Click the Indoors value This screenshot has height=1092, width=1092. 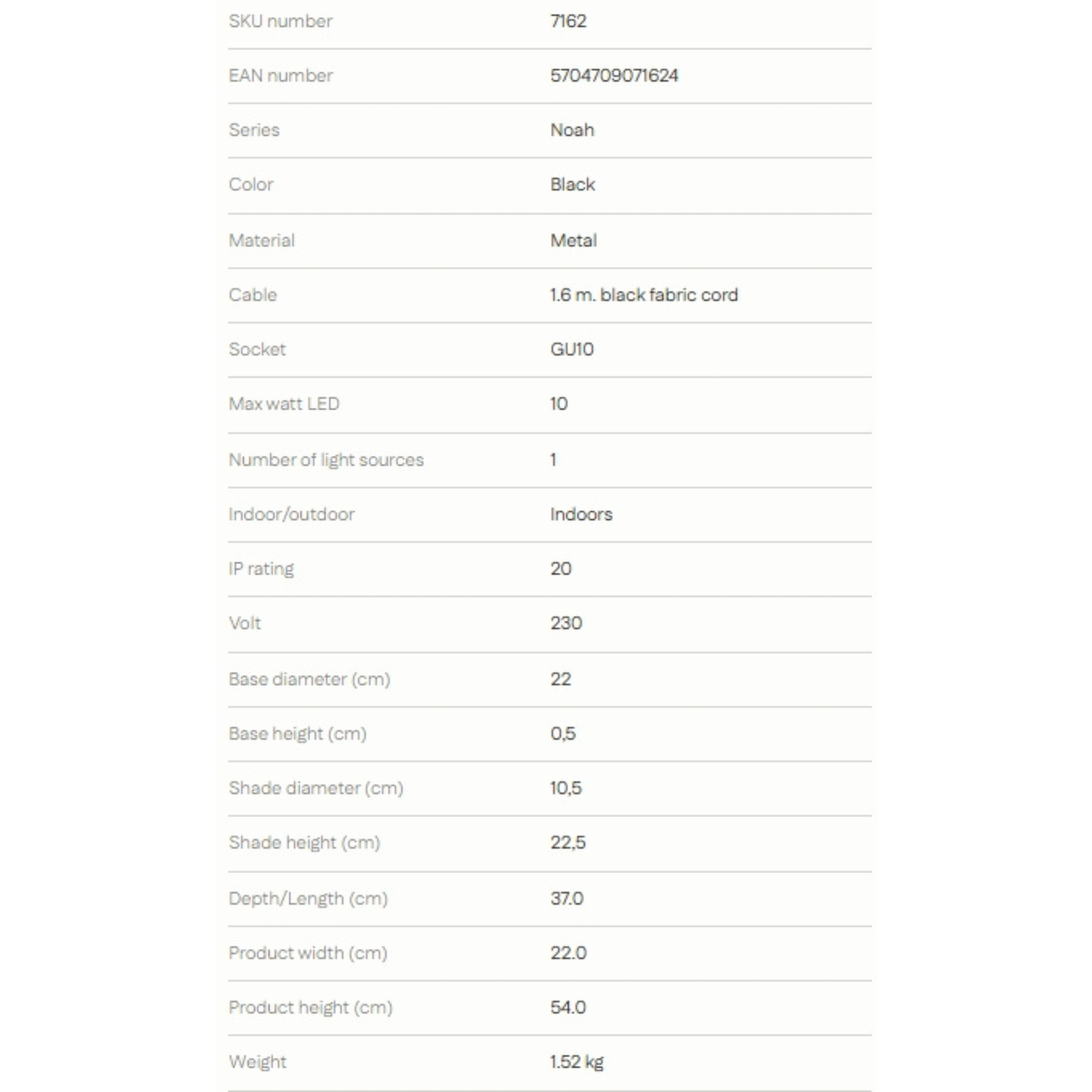(x=582, y=515)
